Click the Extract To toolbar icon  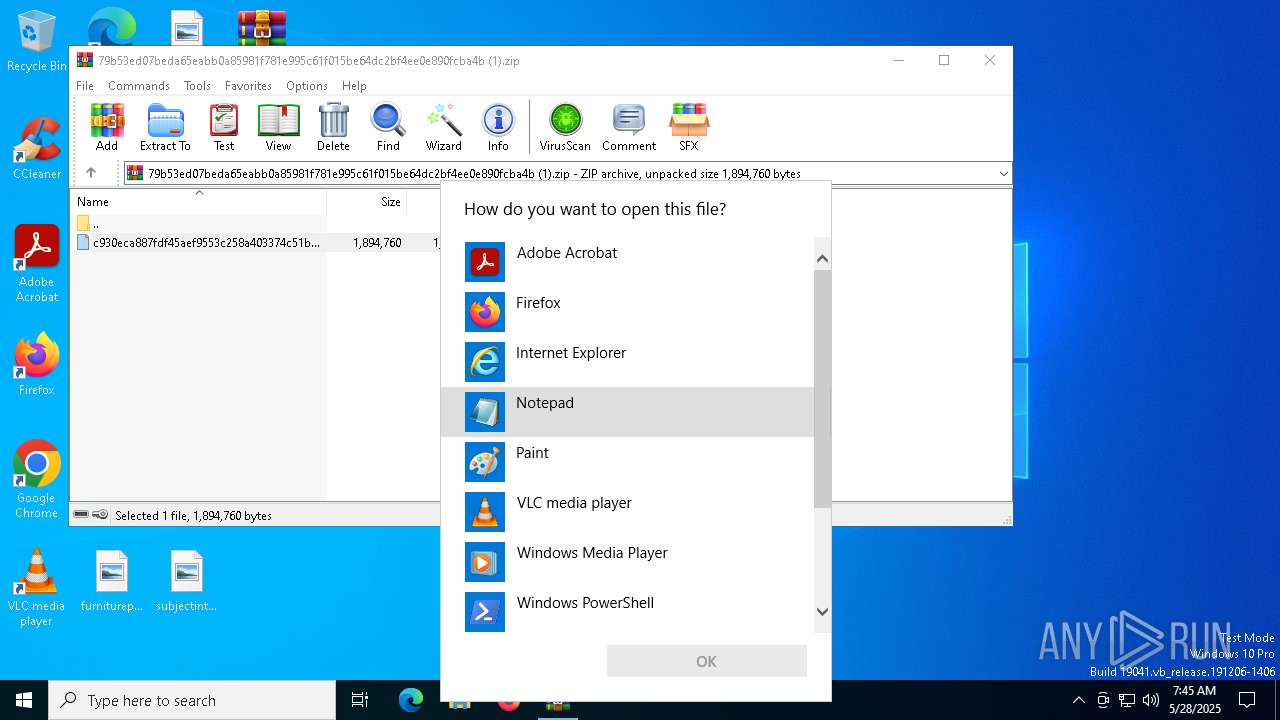pos(165,127)
